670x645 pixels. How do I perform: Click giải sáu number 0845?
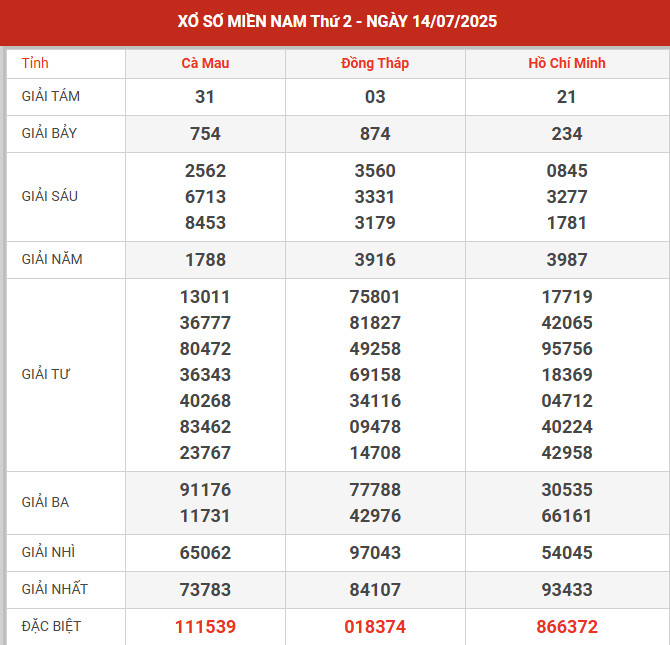[567, 171]
